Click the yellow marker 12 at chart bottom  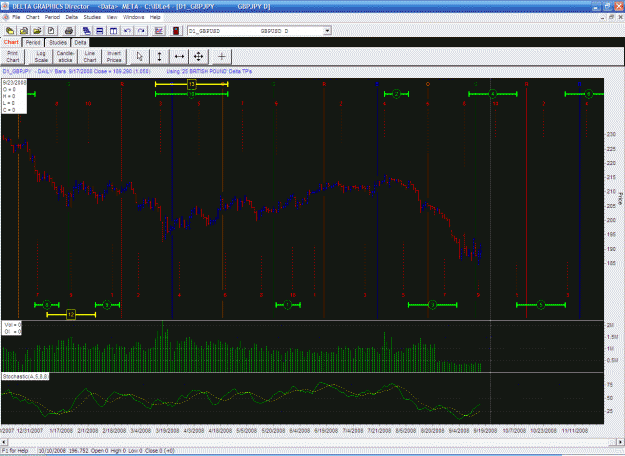coord(71,314)
